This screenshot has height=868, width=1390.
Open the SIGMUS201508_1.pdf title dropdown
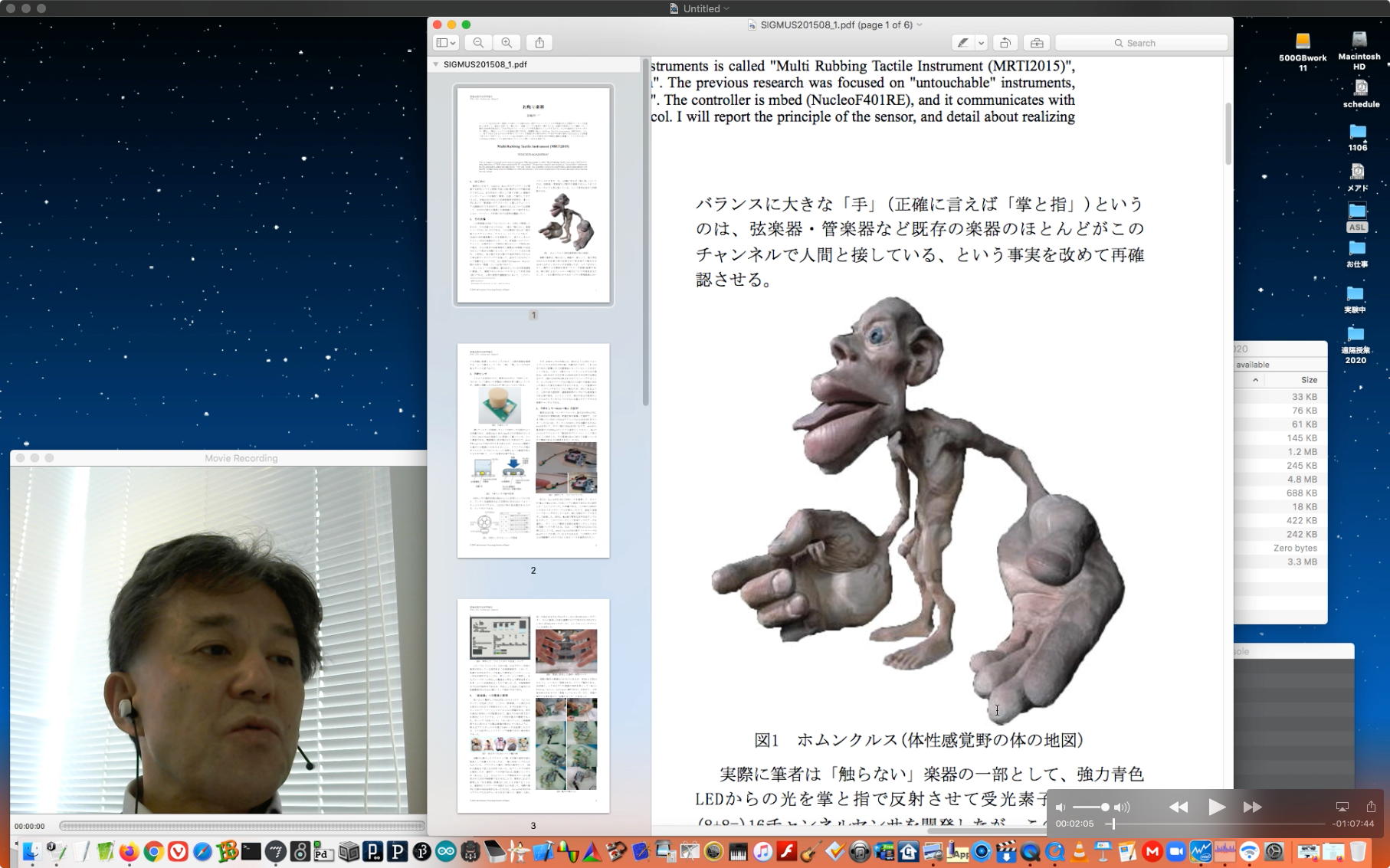(x=920, y=25)
